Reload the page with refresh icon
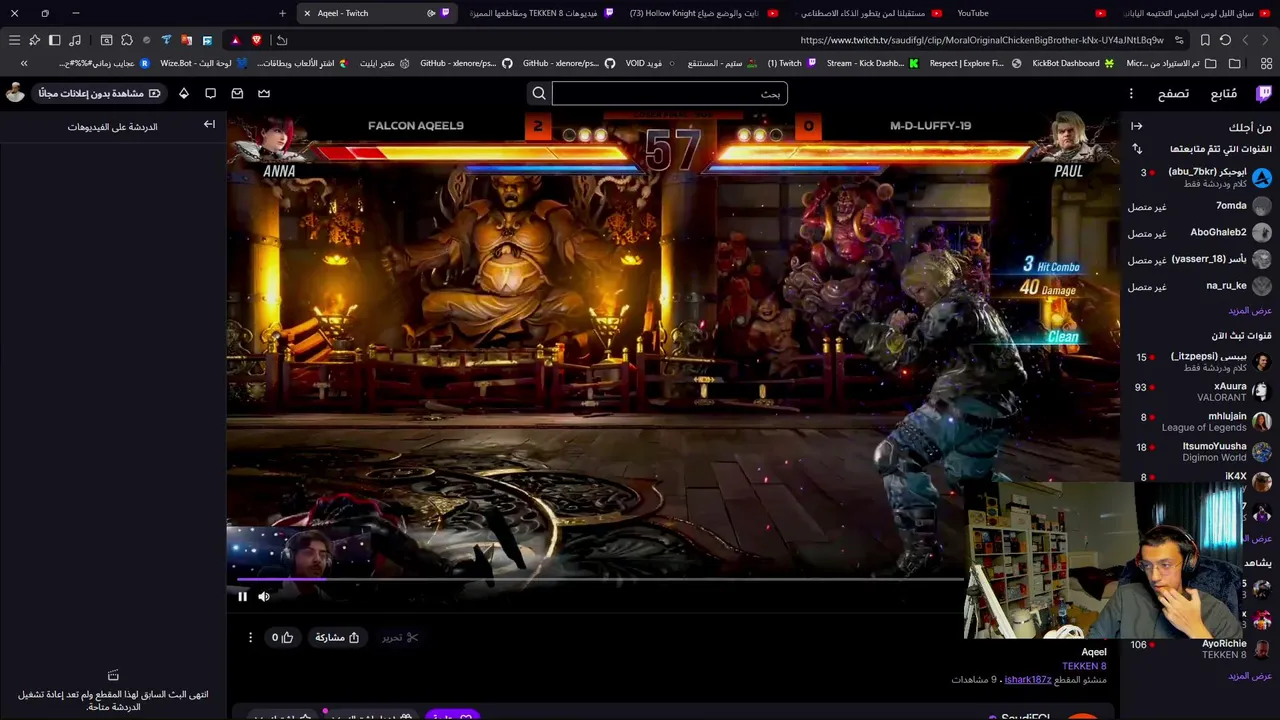Image resolution: width=1280 pixels, height=720 pixels. coord(1225,40)
